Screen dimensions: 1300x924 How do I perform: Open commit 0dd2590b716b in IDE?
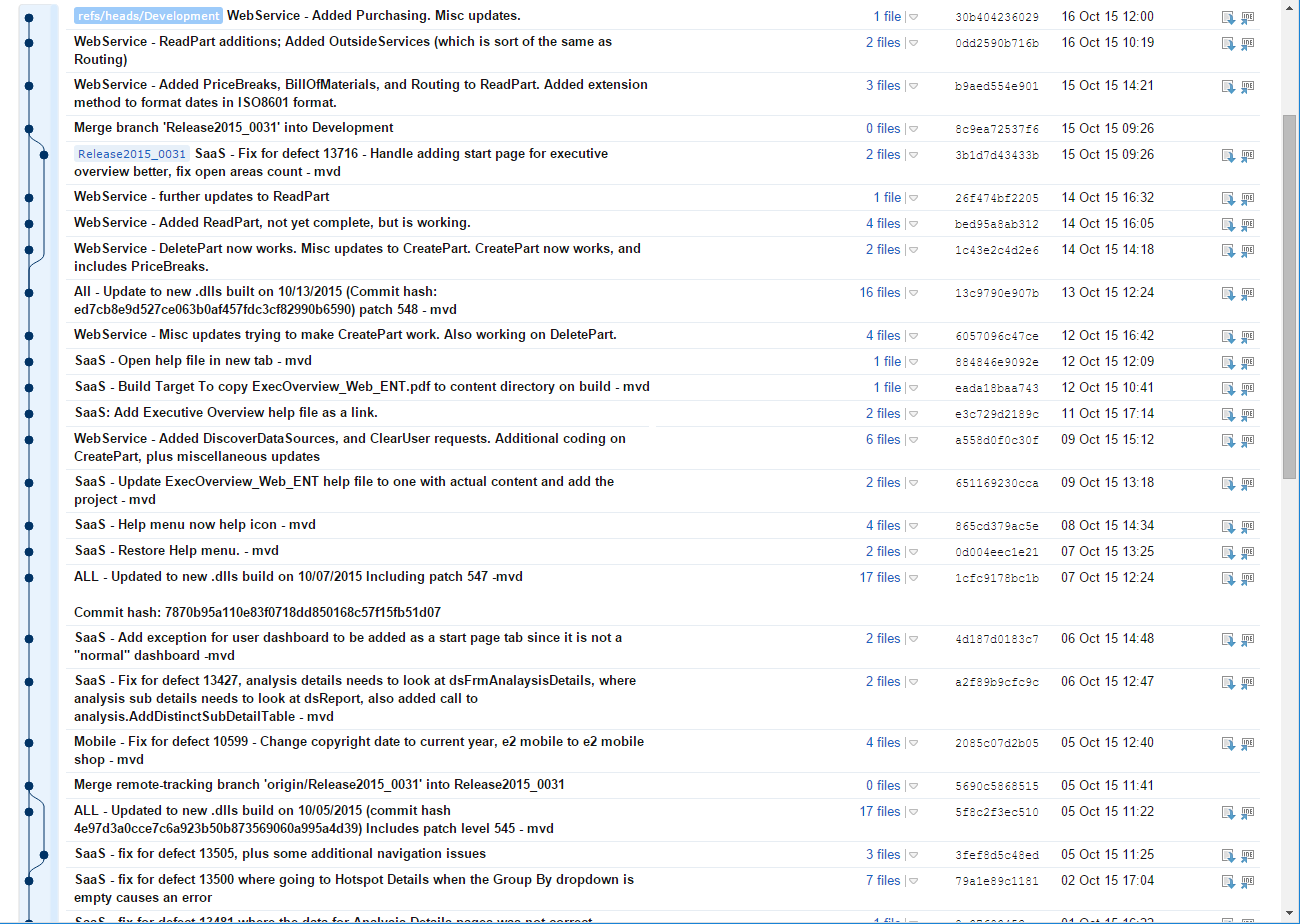click(x=1247, y=44)
